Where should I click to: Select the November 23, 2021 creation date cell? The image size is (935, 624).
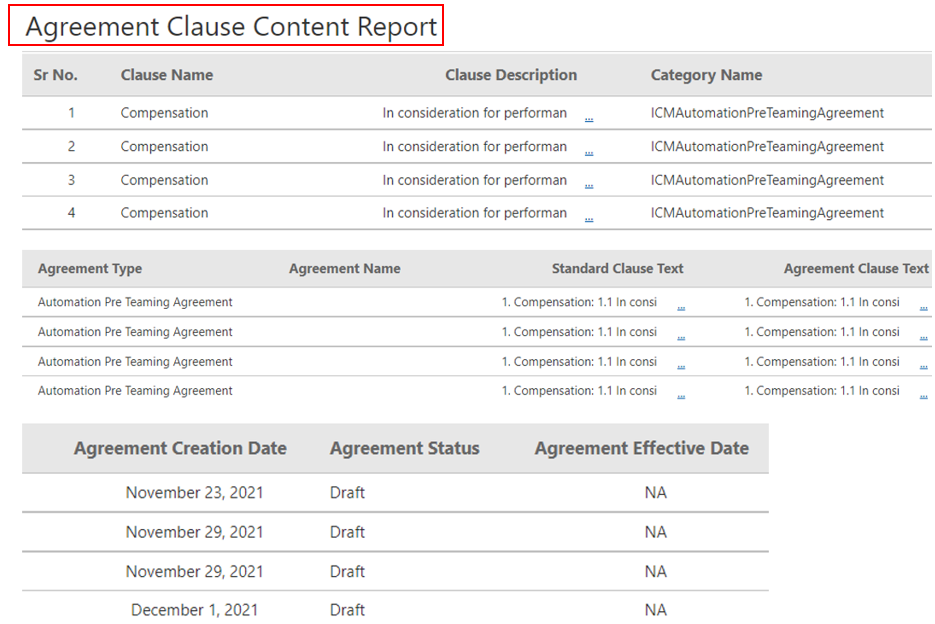point(194,493)
